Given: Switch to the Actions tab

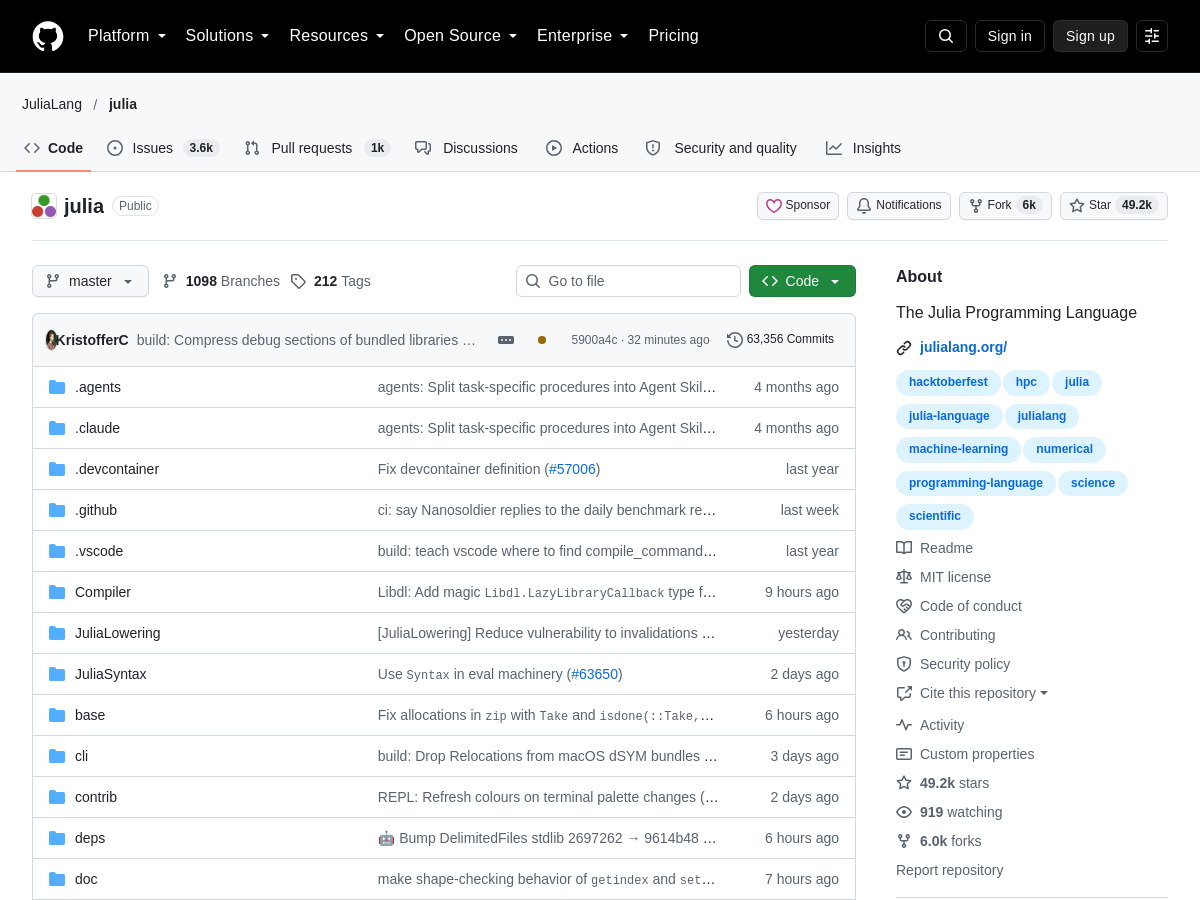Looking at the screenshot, I should point(582,148).
